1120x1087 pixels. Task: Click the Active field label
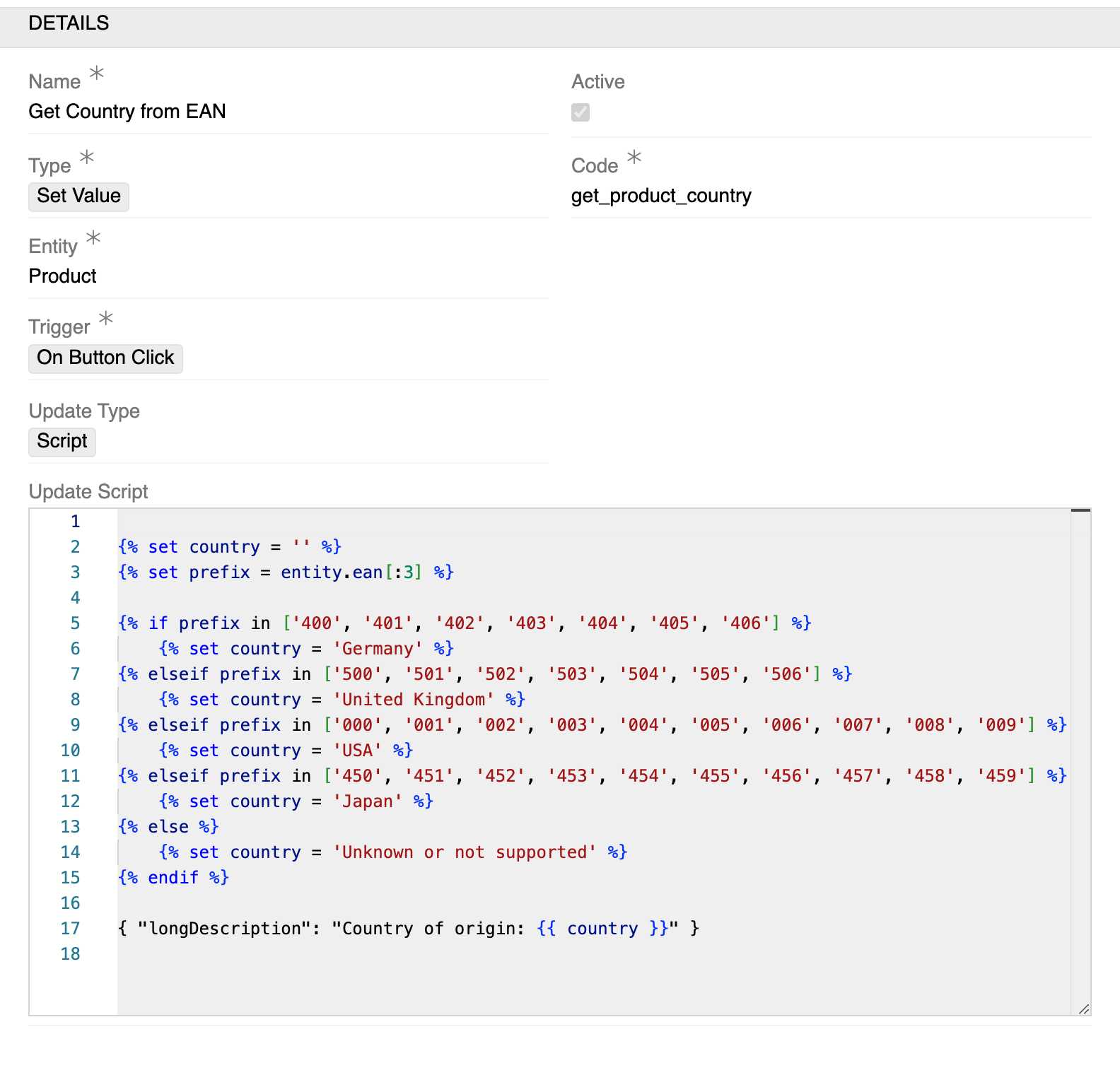pos(598,82)
